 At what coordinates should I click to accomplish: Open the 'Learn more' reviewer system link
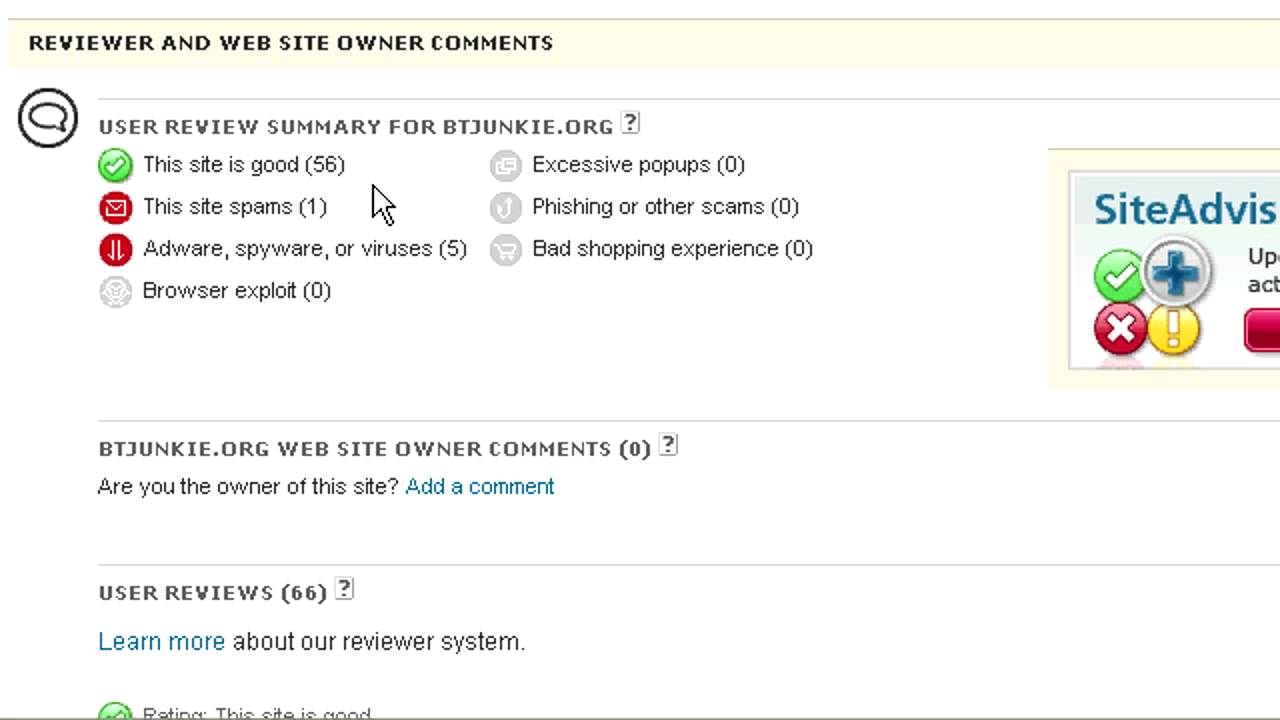point(161,642)
